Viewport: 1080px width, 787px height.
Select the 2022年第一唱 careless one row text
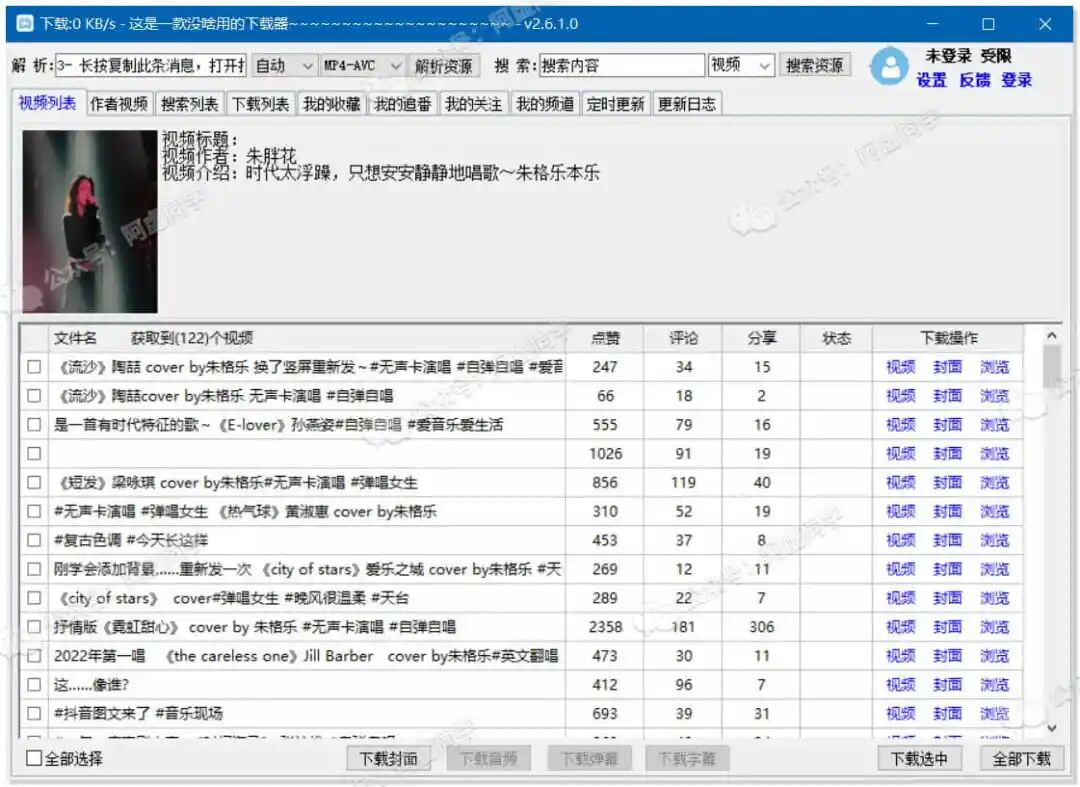pyautogui.click(x=306, y=656)
